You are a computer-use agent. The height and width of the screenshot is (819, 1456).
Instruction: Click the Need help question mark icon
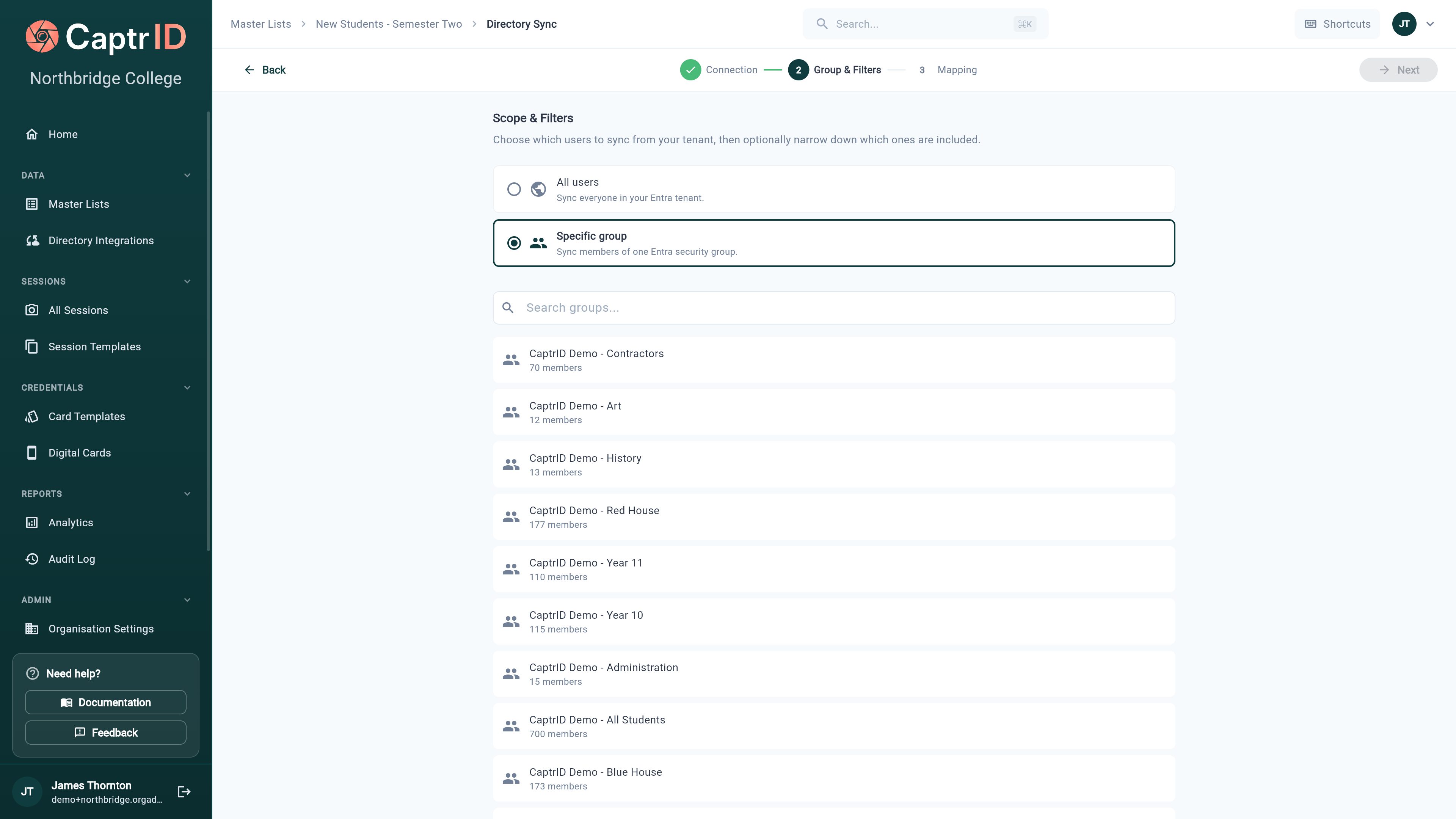point(33,673)
